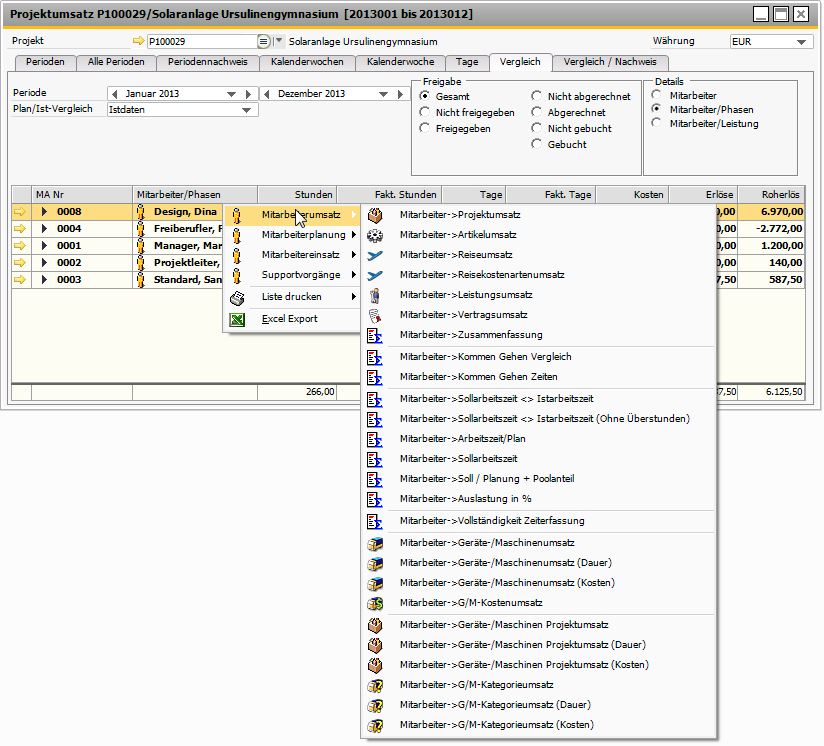Choose Mitarbeiter->Sollarbeitszeit menu entry

[x=539, y=459]
